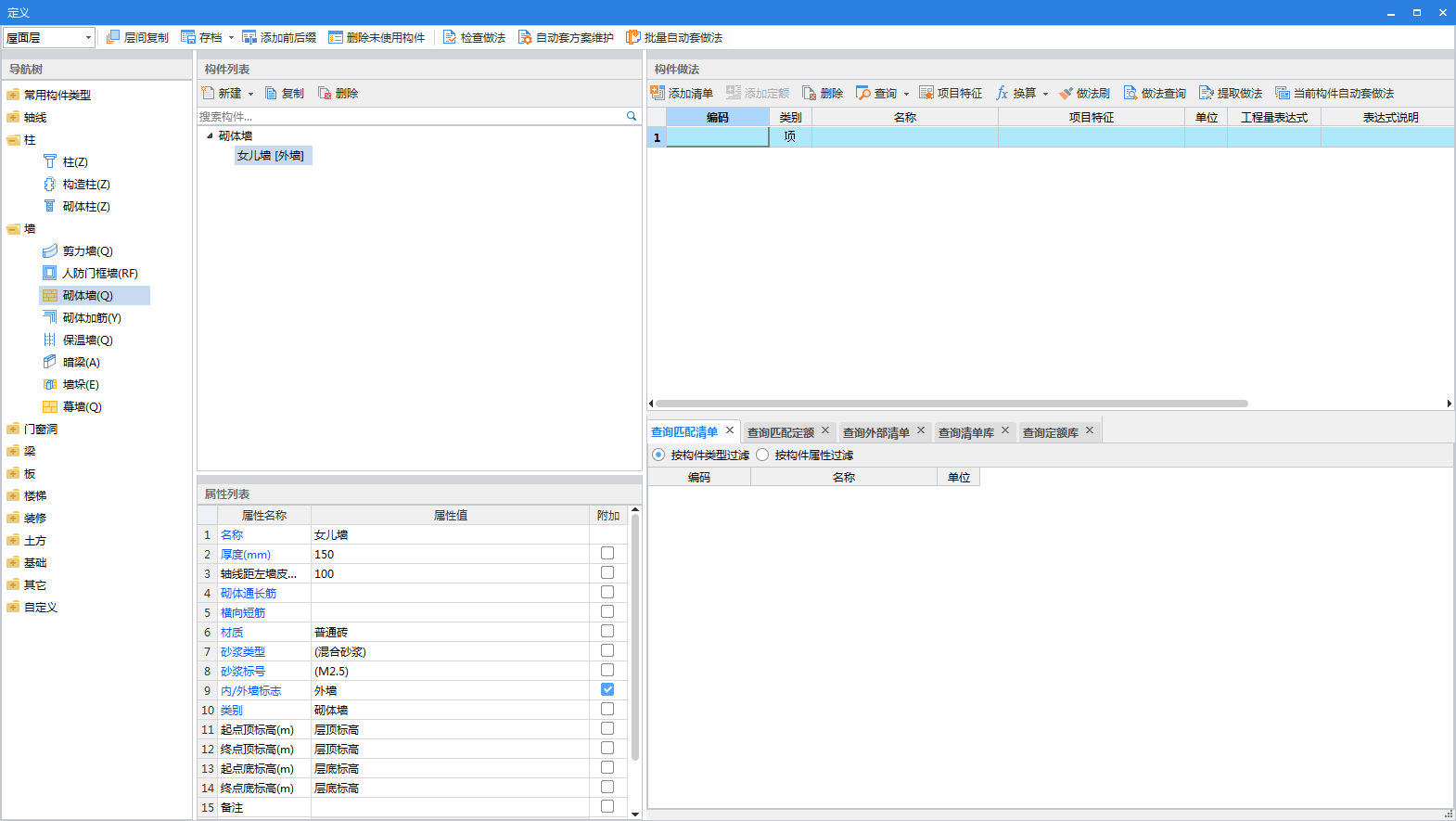
Task: Open 换算 dropdown arrow
Action: pyautogui.click(x=1045, y=94)
